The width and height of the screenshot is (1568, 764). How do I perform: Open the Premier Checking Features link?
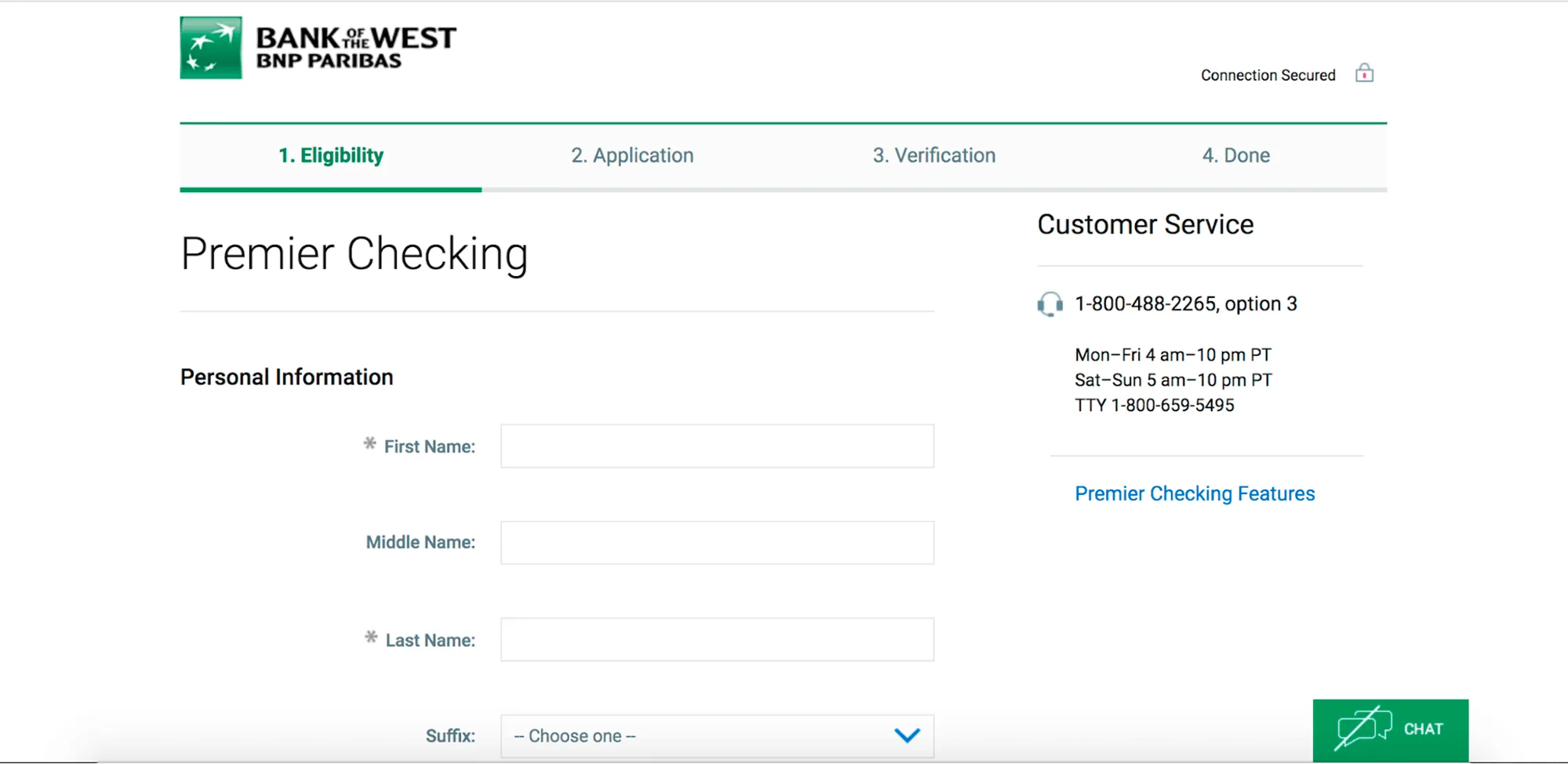(1194, 493)
